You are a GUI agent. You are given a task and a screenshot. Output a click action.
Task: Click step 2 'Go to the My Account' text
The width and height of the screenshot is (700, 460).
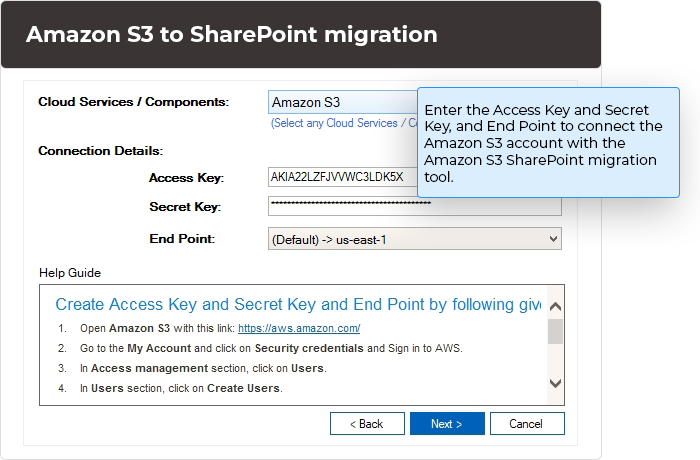[271, 348]
